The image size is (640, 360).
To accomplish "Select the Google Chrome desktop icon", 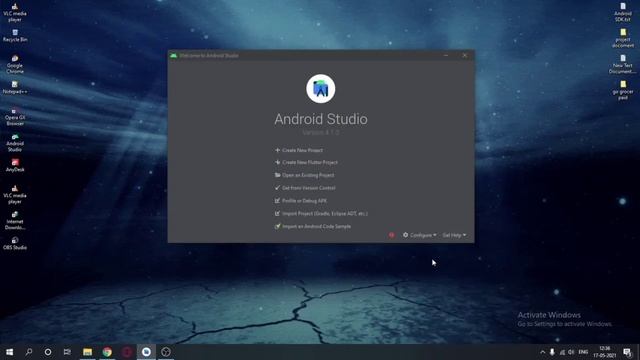I will click(15, 64).
